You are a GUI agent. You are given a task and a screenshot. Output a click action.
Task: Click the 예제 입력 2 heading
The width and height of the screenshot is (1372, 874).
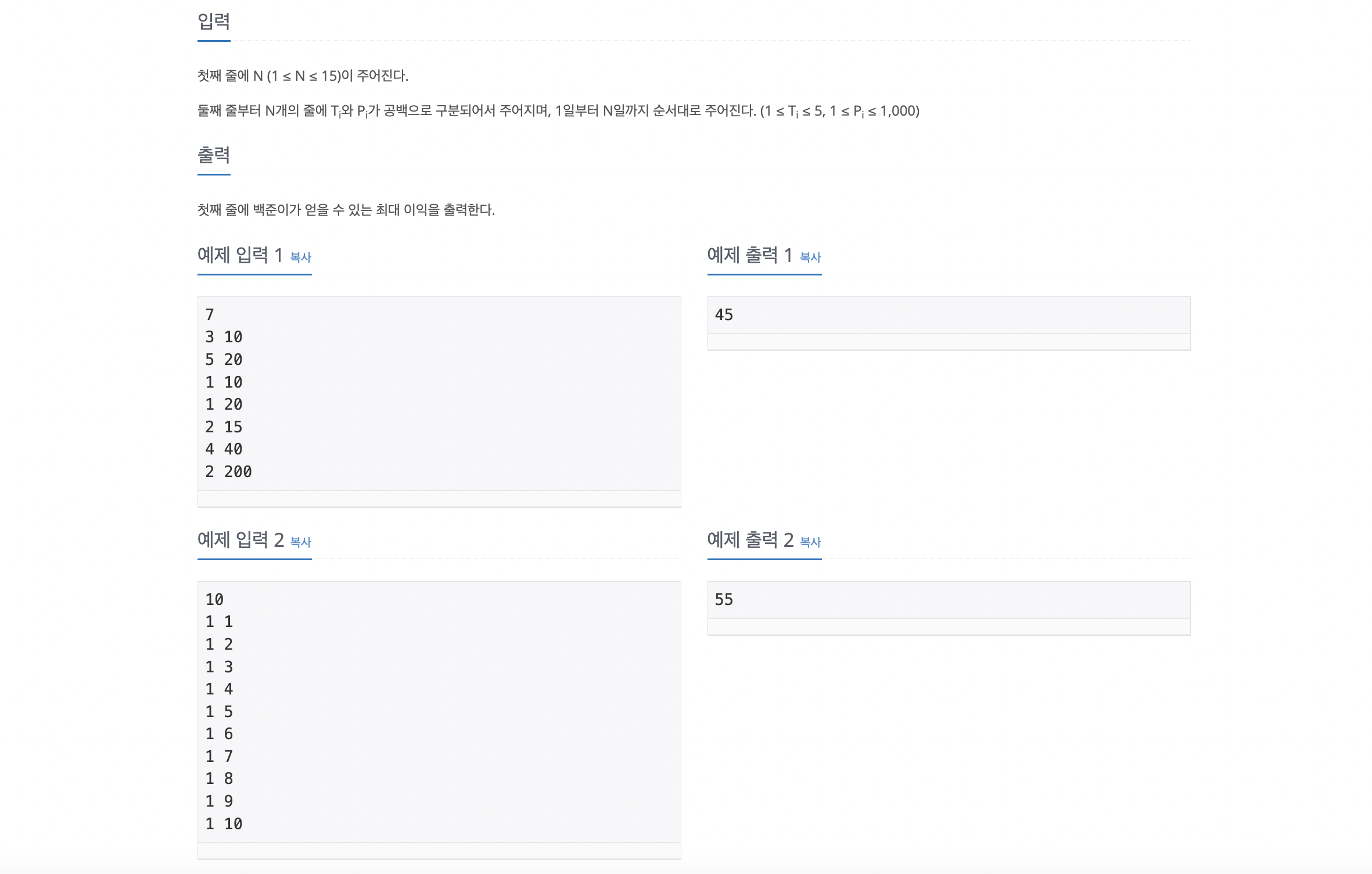tap(240, 540)
